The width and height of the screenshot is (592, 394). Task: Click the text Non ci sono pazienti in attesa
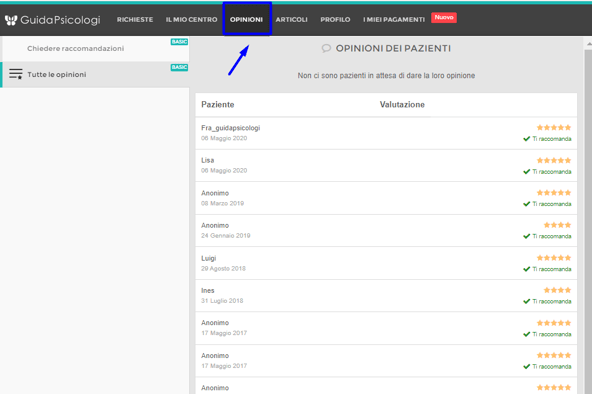point(386,75)
